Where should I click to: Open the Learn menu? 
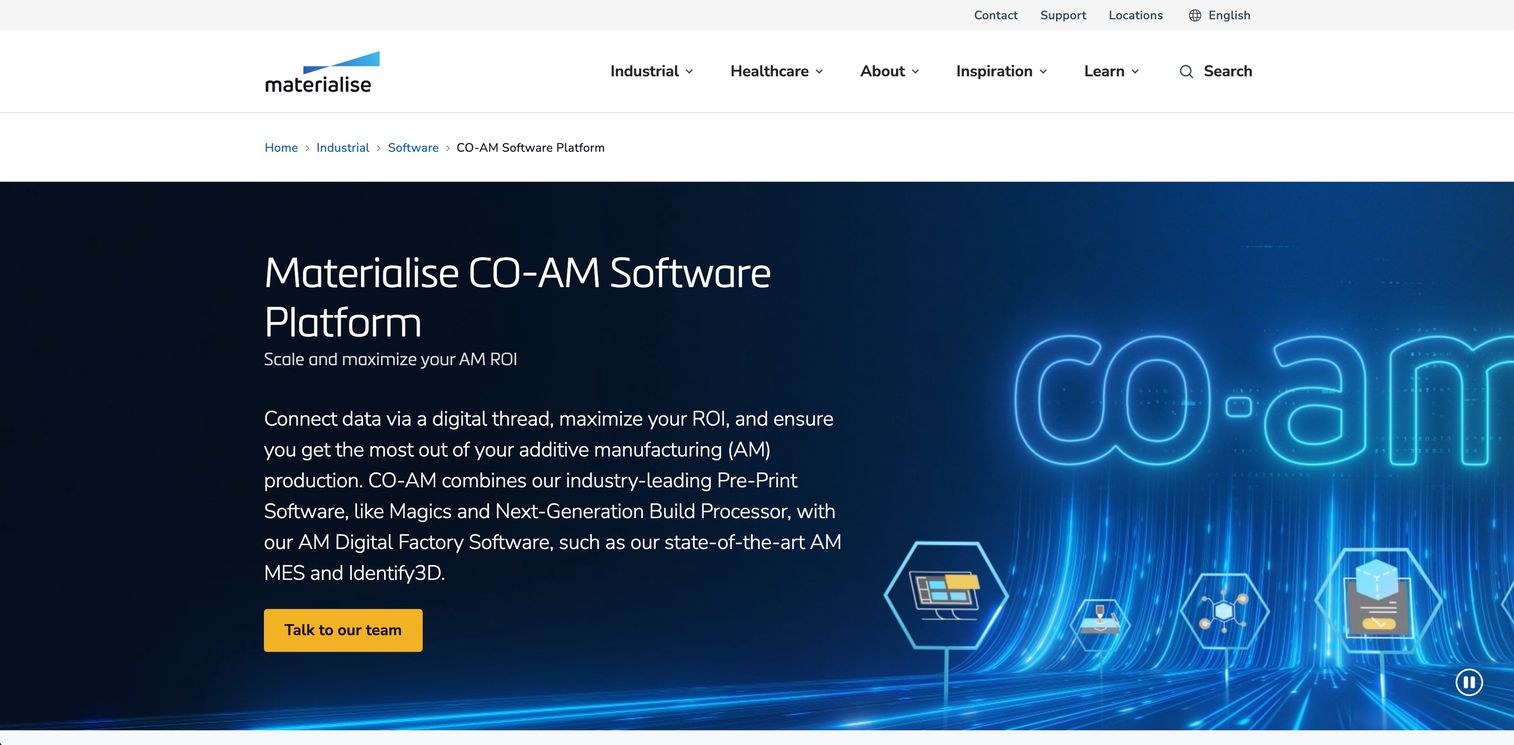coord(1112,71)
